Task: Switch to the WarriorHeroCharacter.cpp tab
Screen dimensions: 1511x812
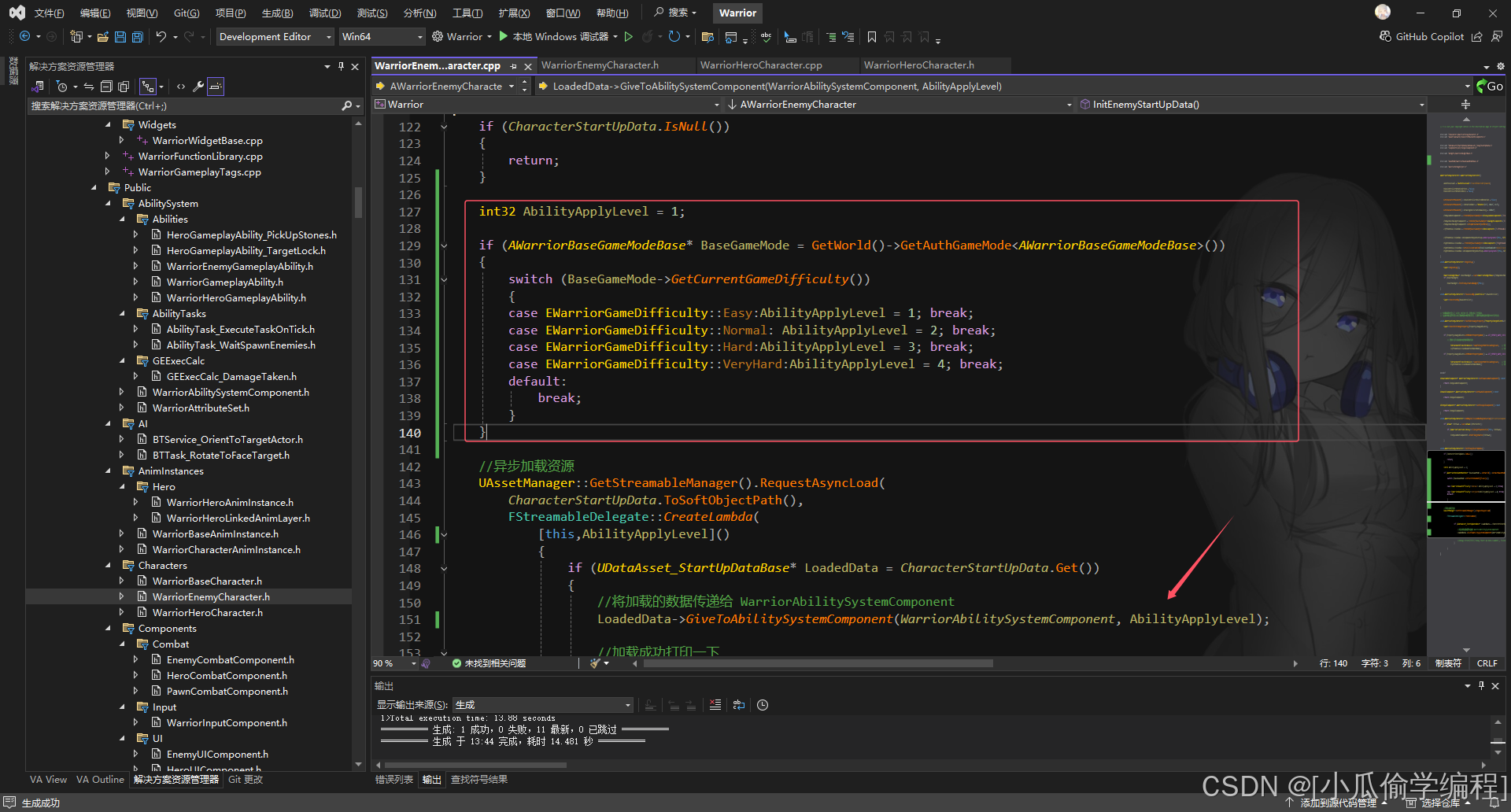Action: (760, 65)
